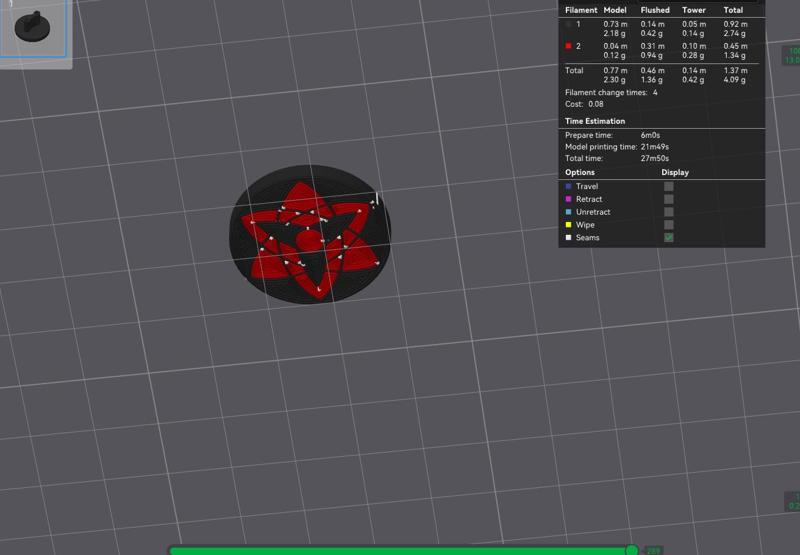This screenshot has width=800, height=555.
Task: Click the Model printing time value 21m49s
Action: pyautogui.click(x=655, y=147)
